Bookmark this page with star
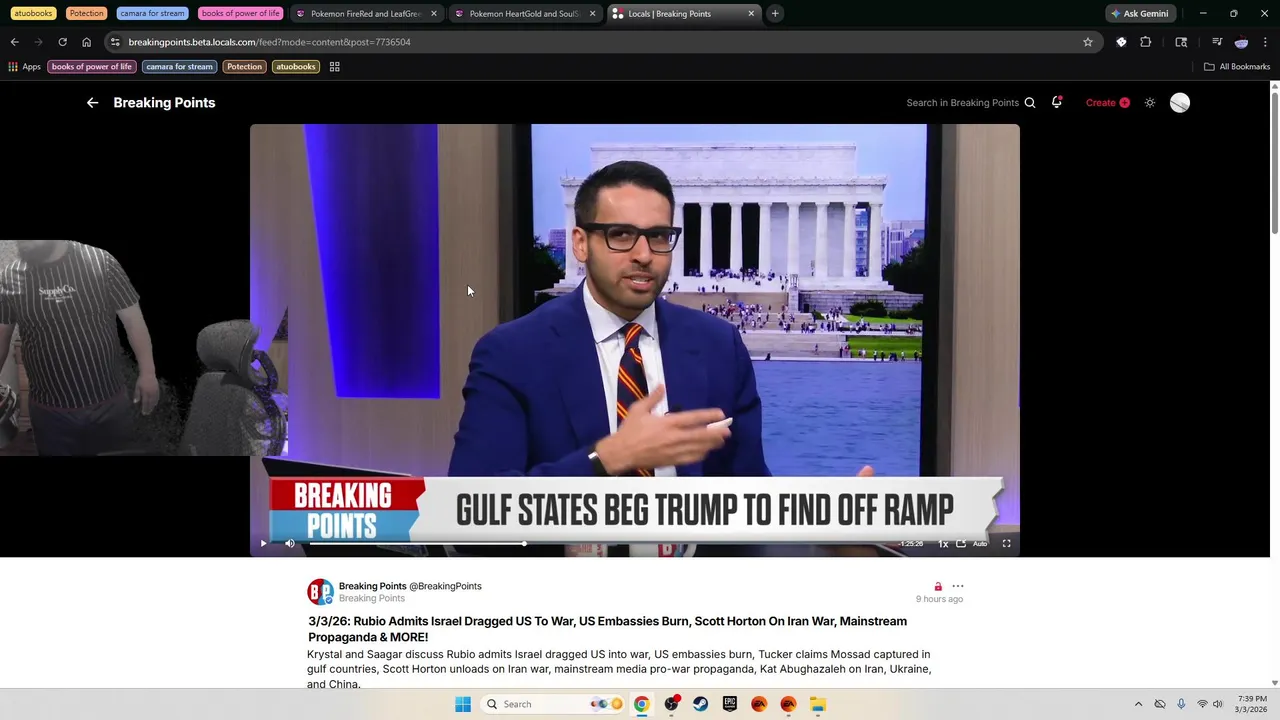Viewport: 1280px width, 720px height. pos(1088,42)
